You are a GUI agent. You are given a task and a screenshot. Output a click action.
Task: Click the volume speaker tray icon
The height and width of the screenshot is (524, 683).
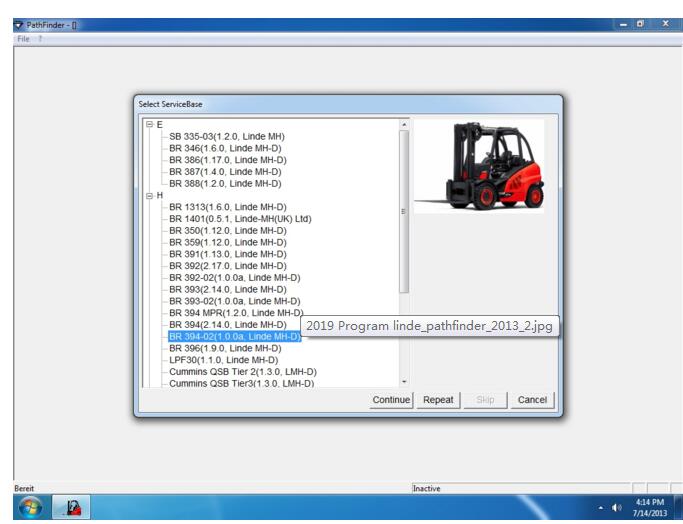(x=616, y=508)
